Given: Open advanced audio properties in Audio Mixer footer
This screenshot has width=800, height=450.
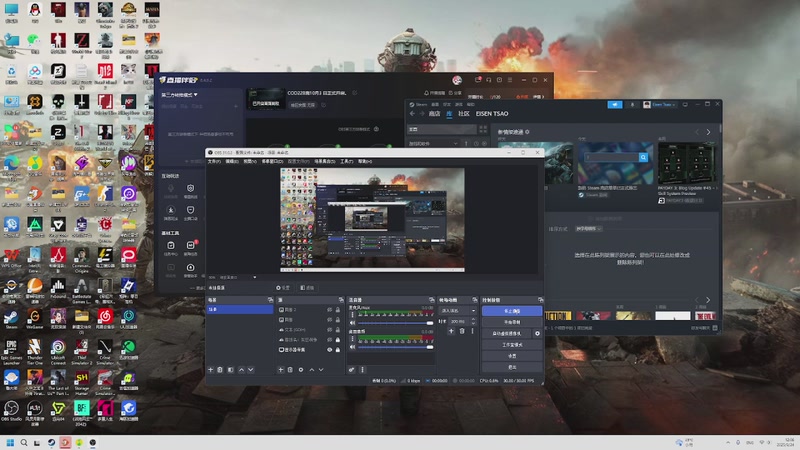Looking at the screenshot, I should 352,369.
